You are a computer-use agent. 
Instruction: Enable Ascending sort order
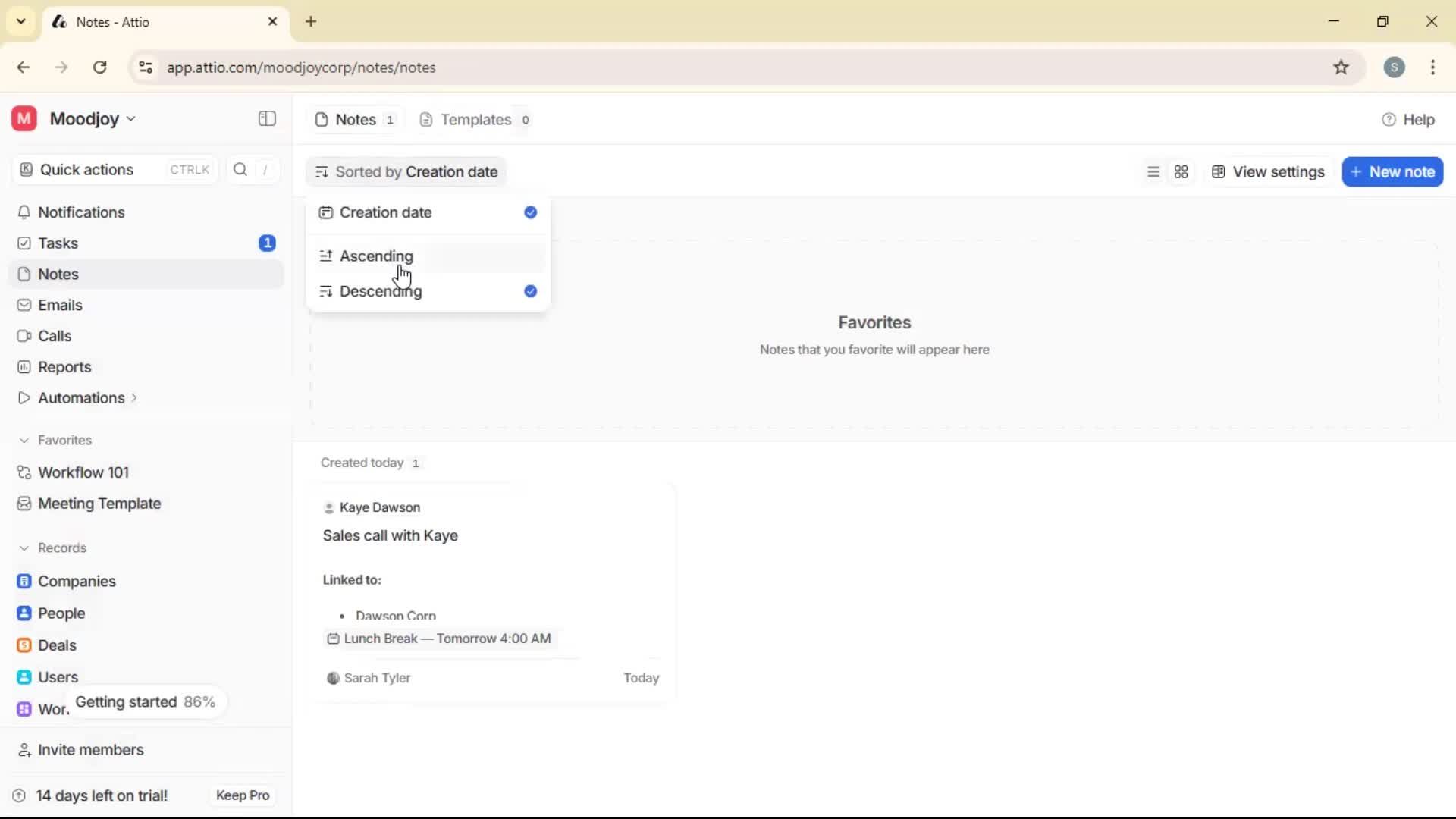click(x=377, y=256)
